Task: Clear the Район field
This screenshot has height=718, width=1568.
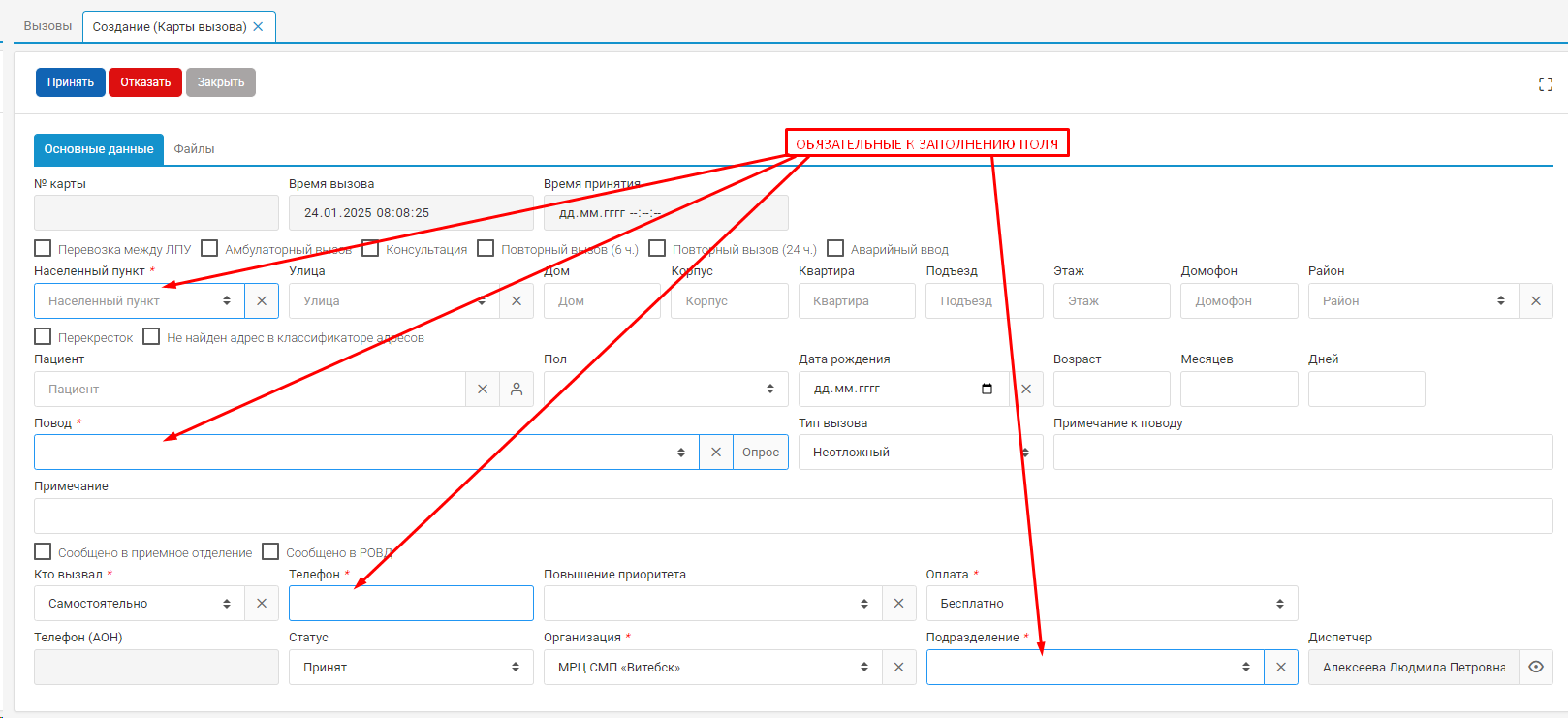Action: point(1536,301)
